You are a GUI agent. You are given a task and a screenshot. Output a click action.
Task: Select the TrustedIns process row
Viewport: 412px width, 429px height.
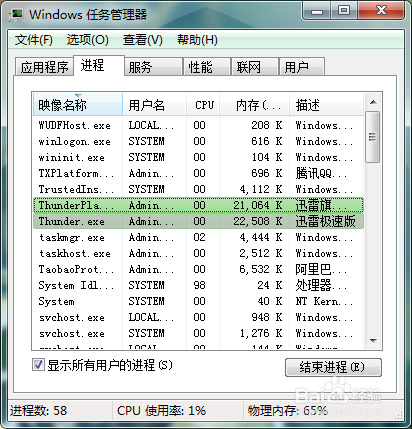(198, 189)
